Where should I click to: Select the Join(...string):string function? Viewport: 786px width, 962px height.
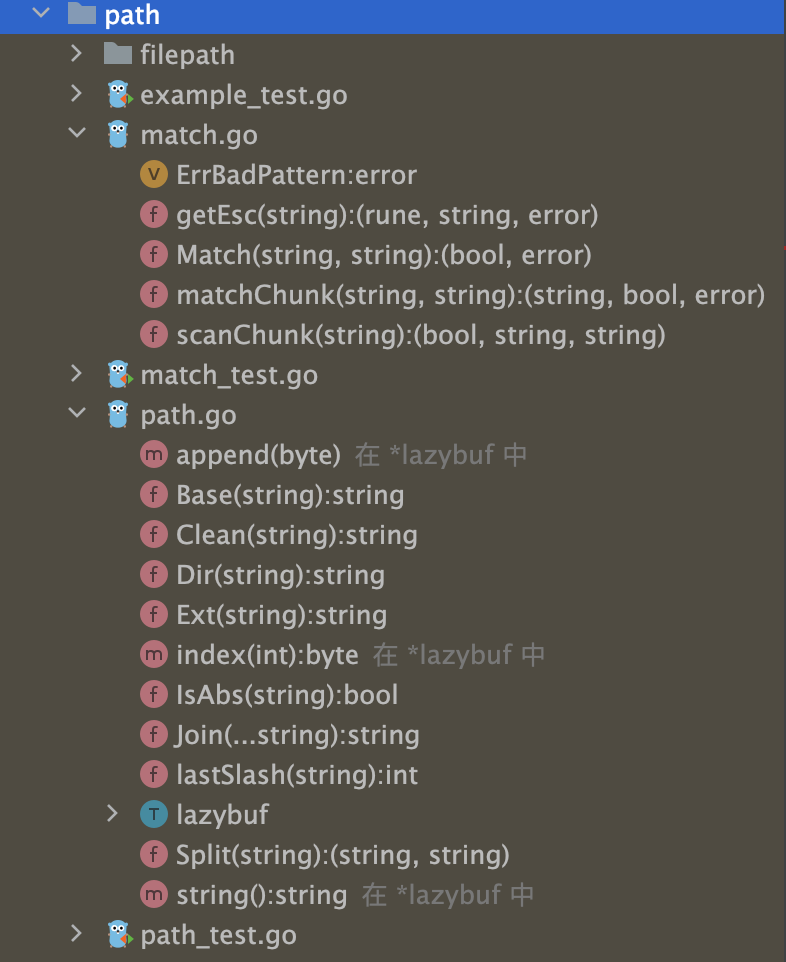point(297,735)
